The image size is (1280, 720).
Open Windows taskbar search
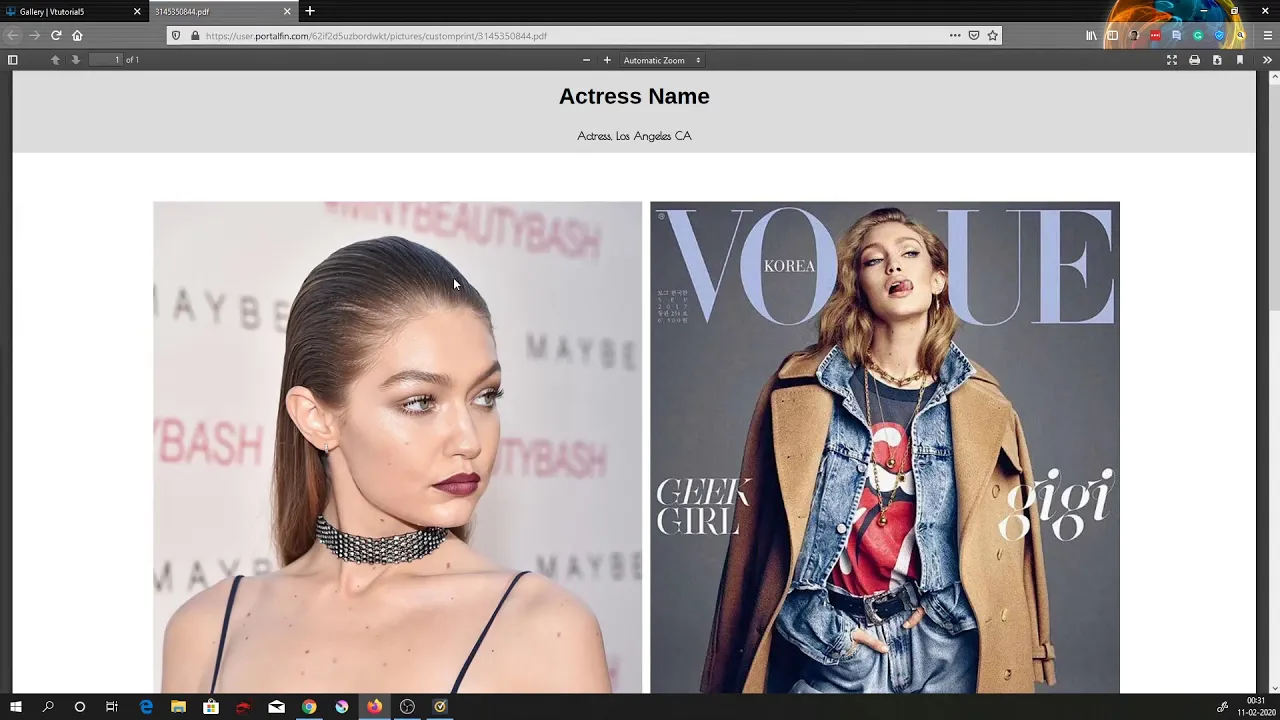(48, 707)
